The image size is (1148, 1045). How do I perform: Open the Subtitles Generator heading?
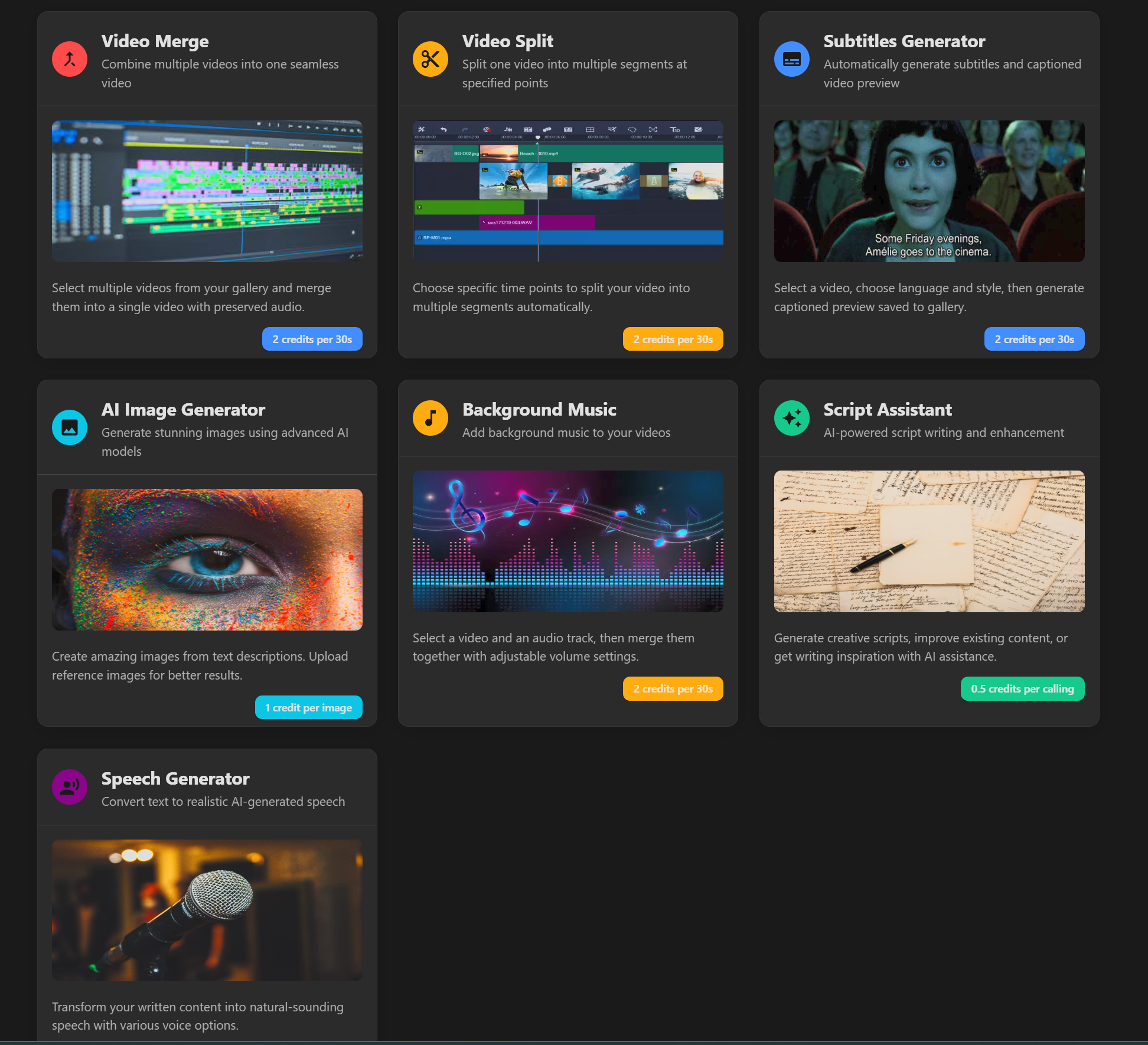pyautogui.click(x=904, y=41)
